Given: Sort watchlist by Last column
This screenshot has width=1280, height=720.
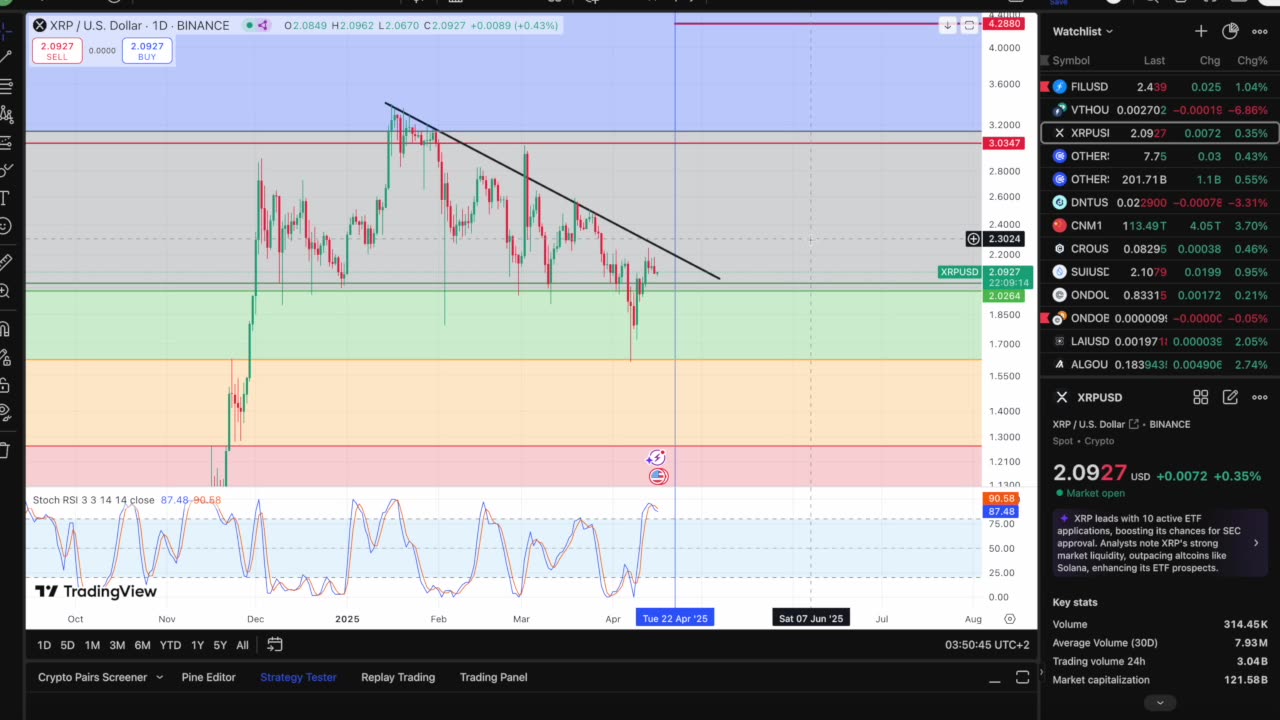Looking at the screenshot, I should point(1154,61).
